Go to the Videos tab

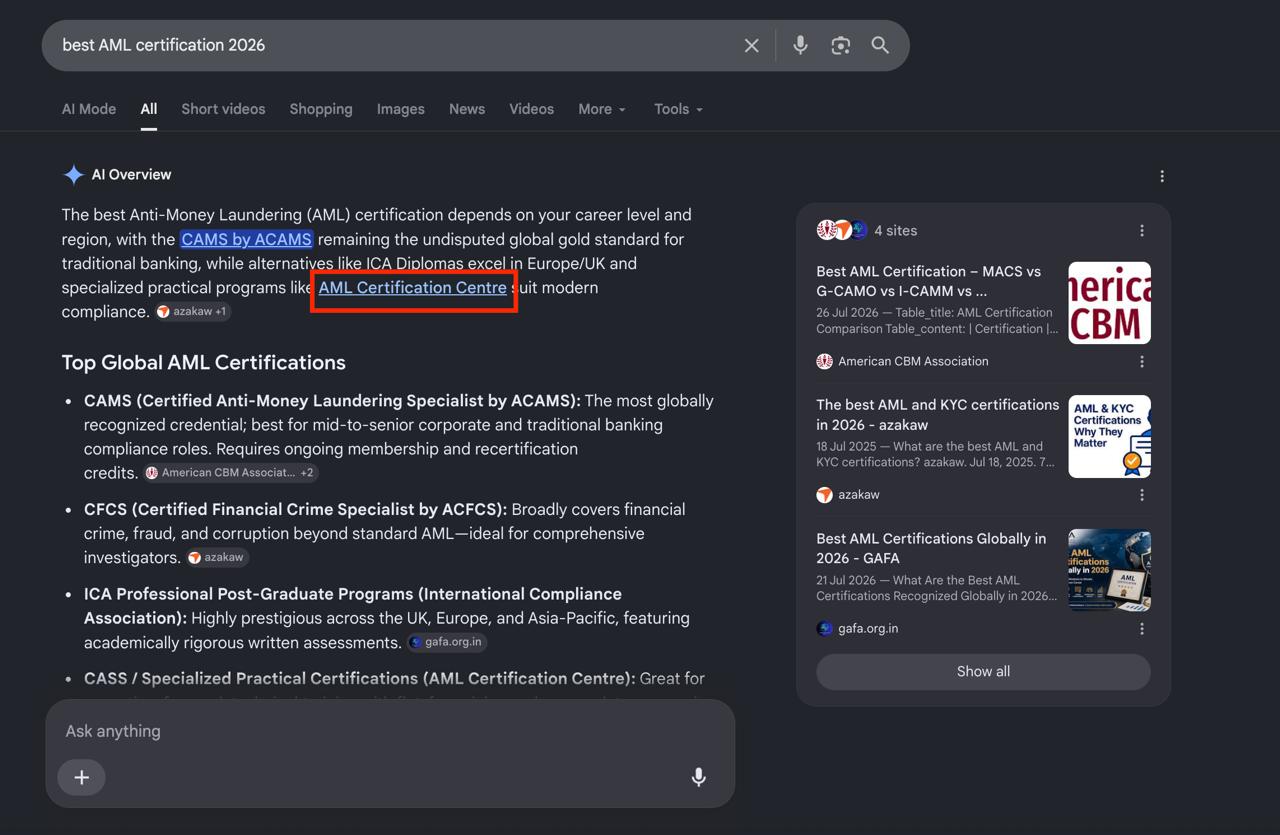tap(531, 109)
